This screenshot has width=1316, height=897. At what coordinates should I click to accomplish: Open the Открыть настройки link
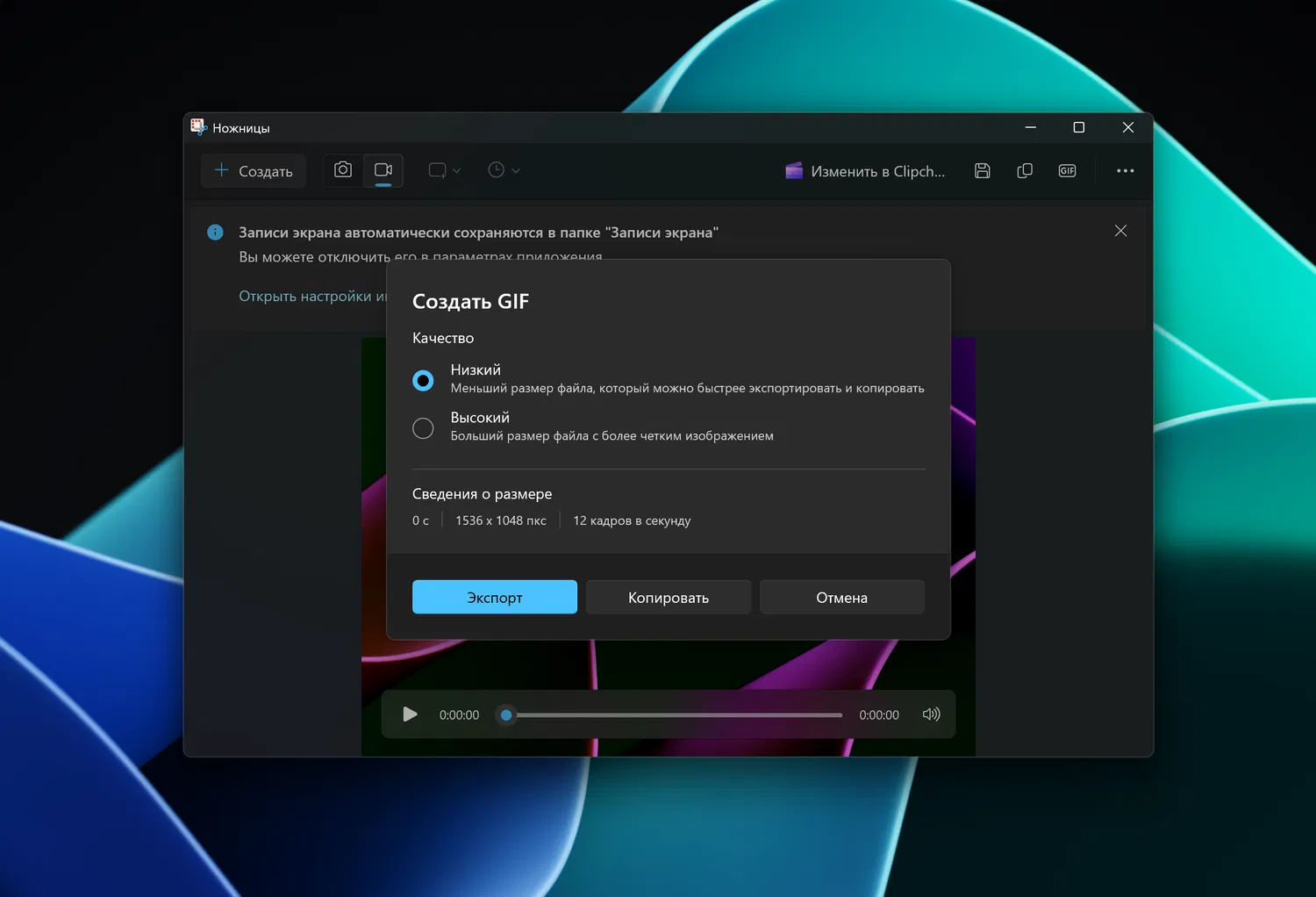[312, 297]
